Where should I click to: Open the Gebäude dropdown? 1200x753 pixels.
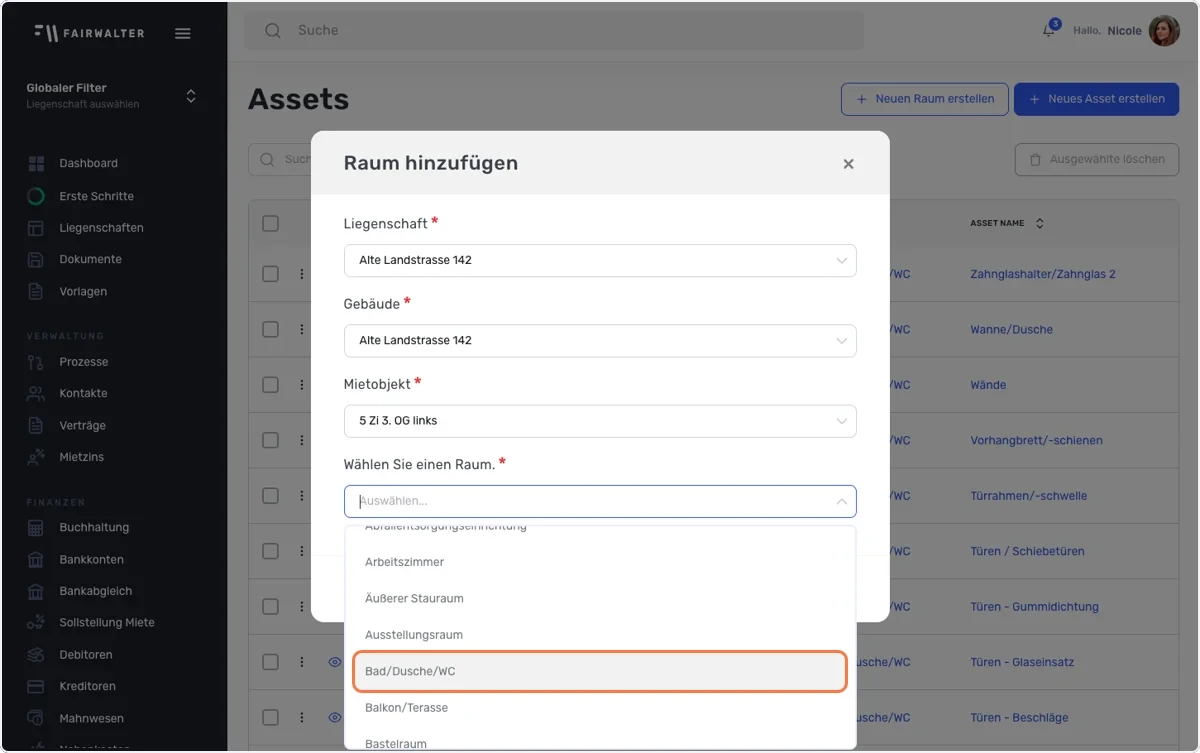(600, 340)
